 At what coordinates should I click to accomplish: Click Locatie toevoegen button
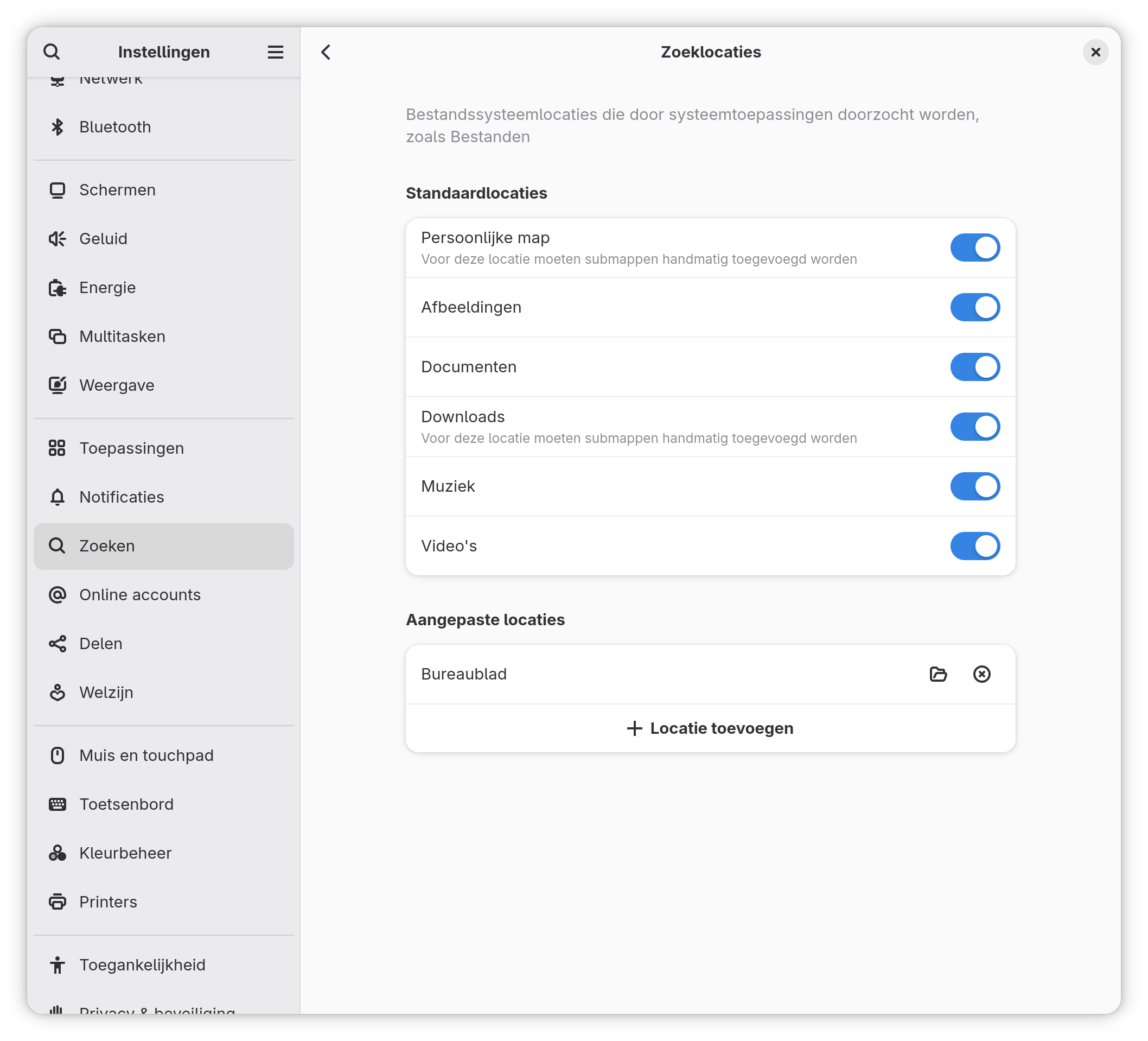(710, 728)
